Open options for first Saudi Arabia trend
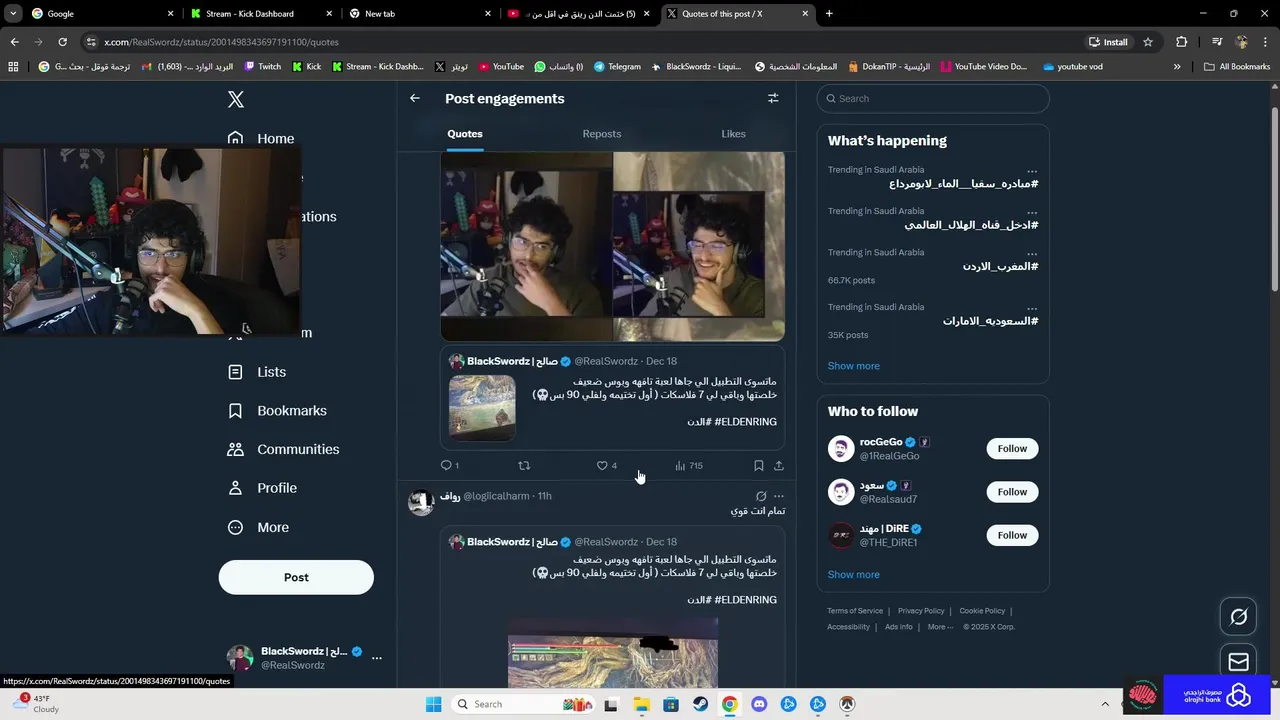Screen dimensions: 1280x720 tap(1032, 170)
